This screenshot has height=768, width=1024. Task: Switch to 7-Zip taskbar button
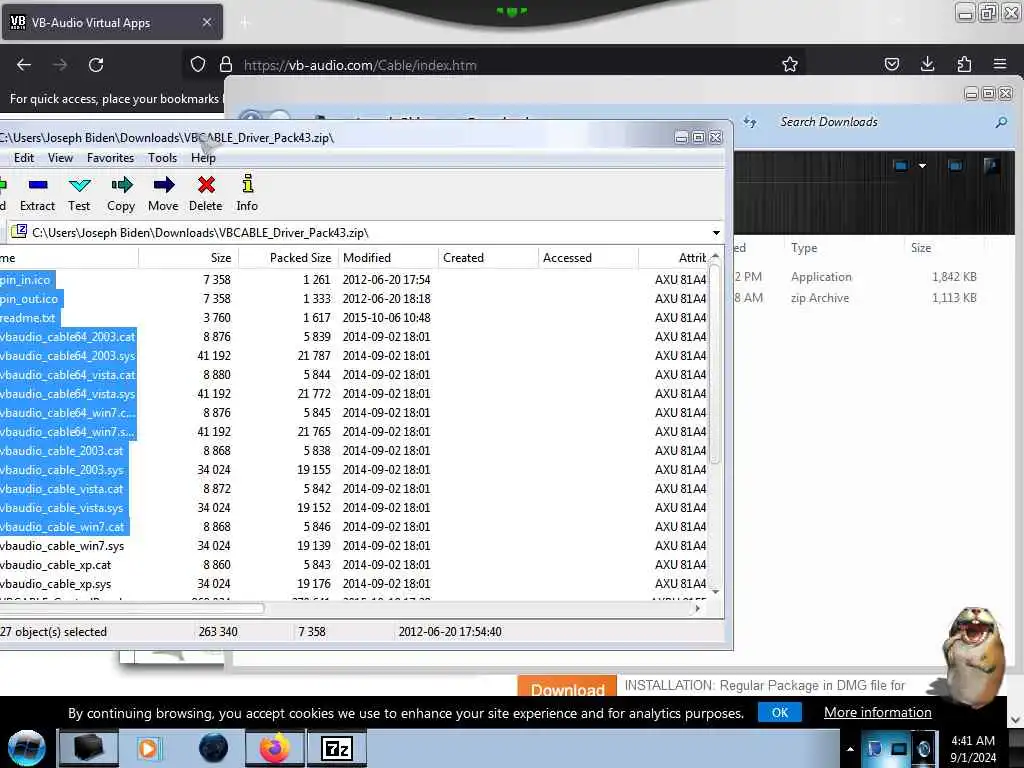(x=337, y=748)
